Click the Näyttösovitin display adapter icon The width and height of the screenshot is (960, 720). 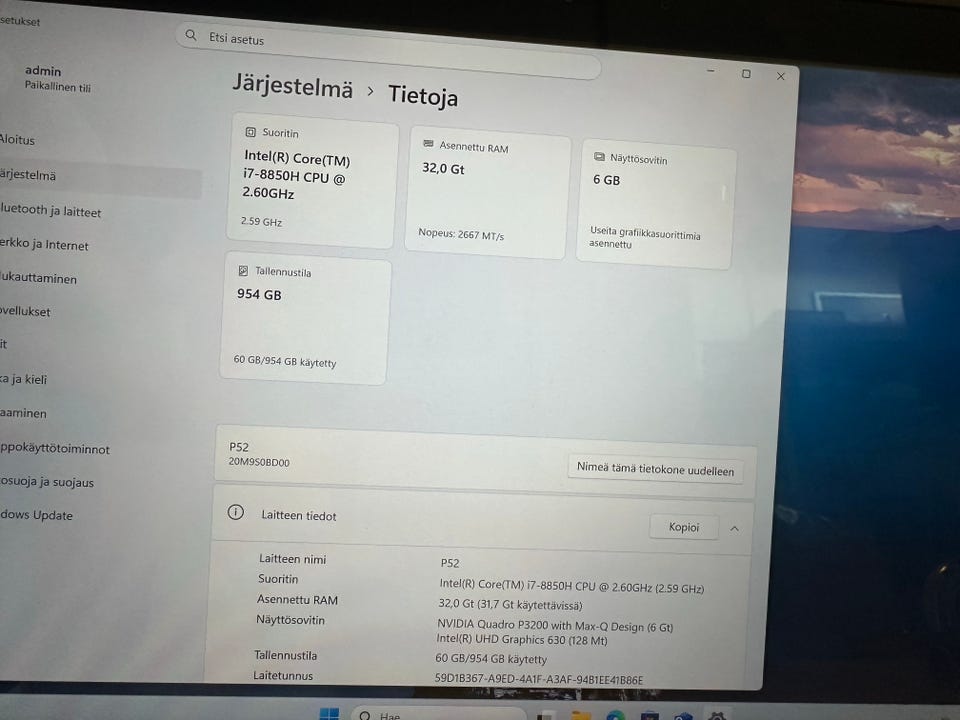tap(599, 157)
